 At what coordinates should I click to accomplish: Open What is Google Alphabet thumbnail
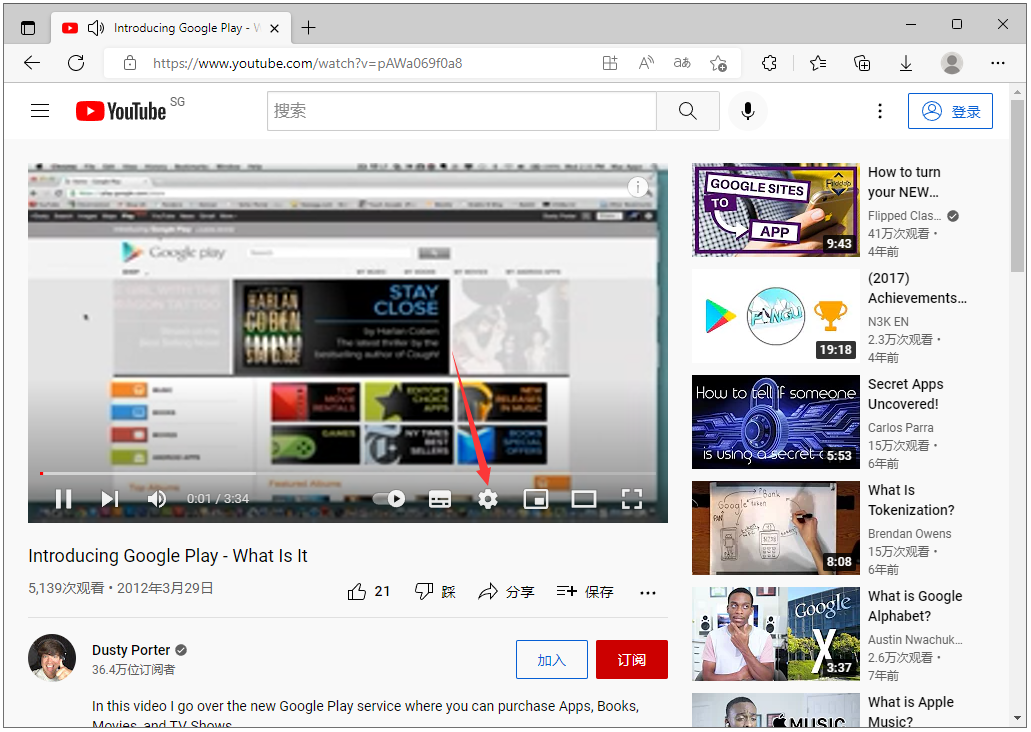point(776,633)
